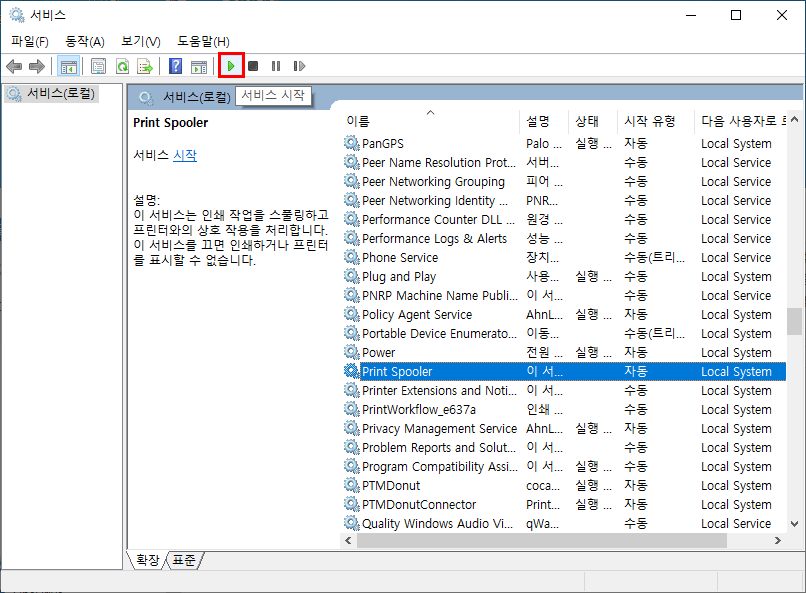Select Printer Extensions and Noti... service
This screenshot has width=806, height=593.
coord(564,391)
